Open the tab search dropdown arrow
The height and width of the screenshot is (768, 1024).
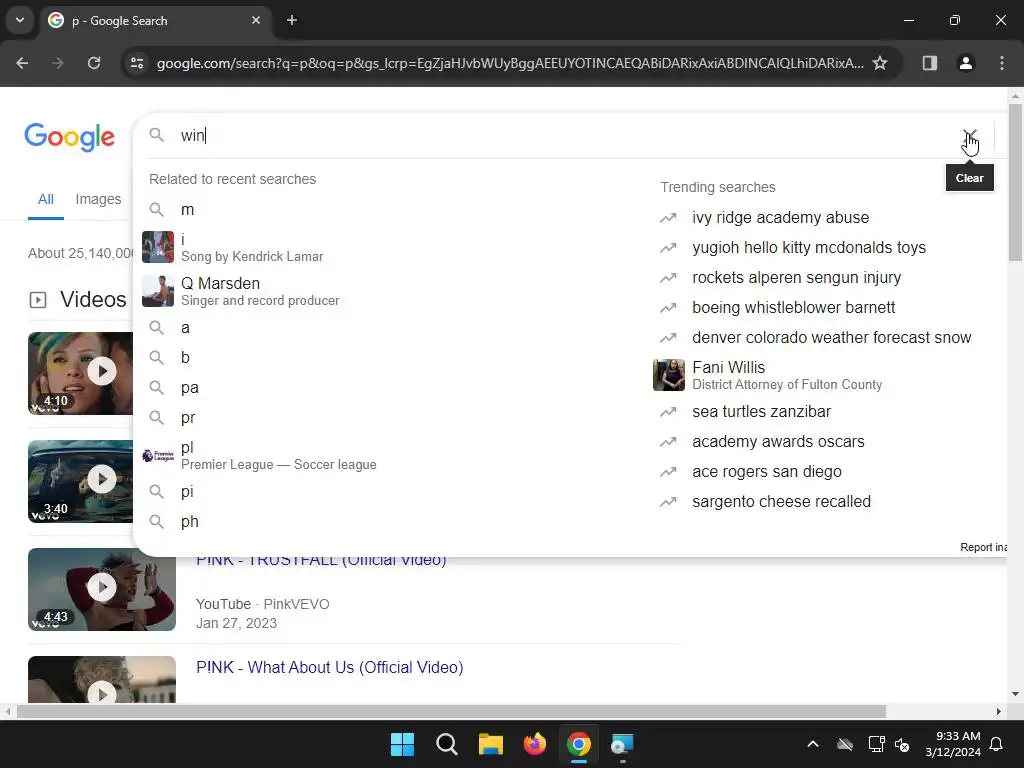(x=20, y=20)
